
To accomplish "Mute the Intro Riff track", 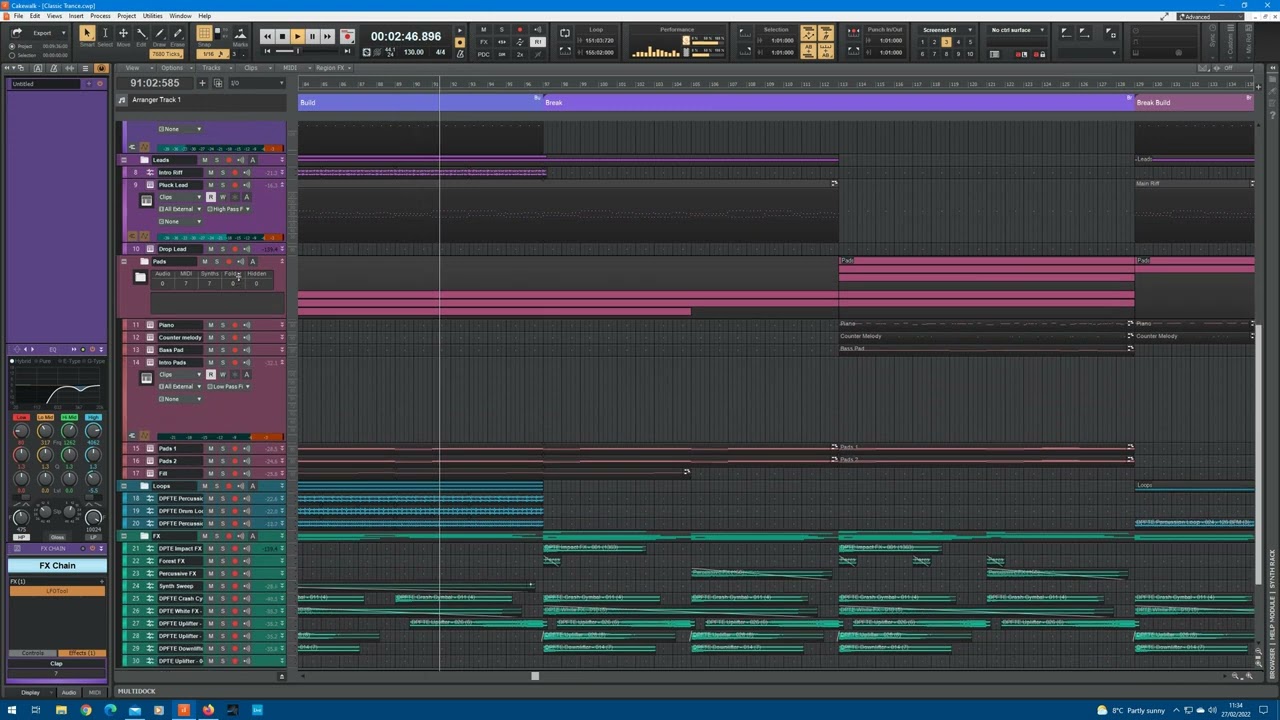I will pos(210,173).
